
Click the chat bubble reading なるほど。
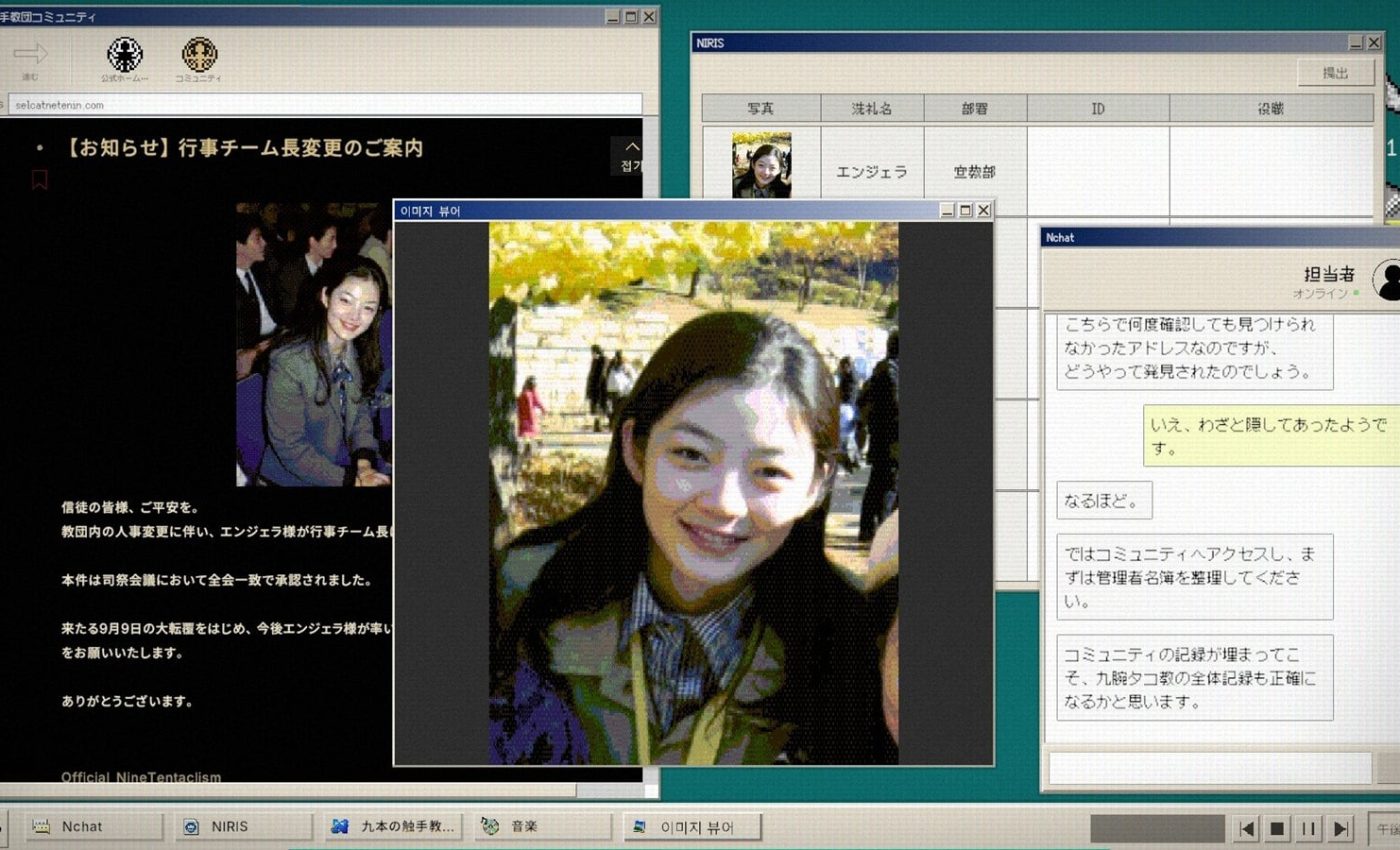[1104, 500]
